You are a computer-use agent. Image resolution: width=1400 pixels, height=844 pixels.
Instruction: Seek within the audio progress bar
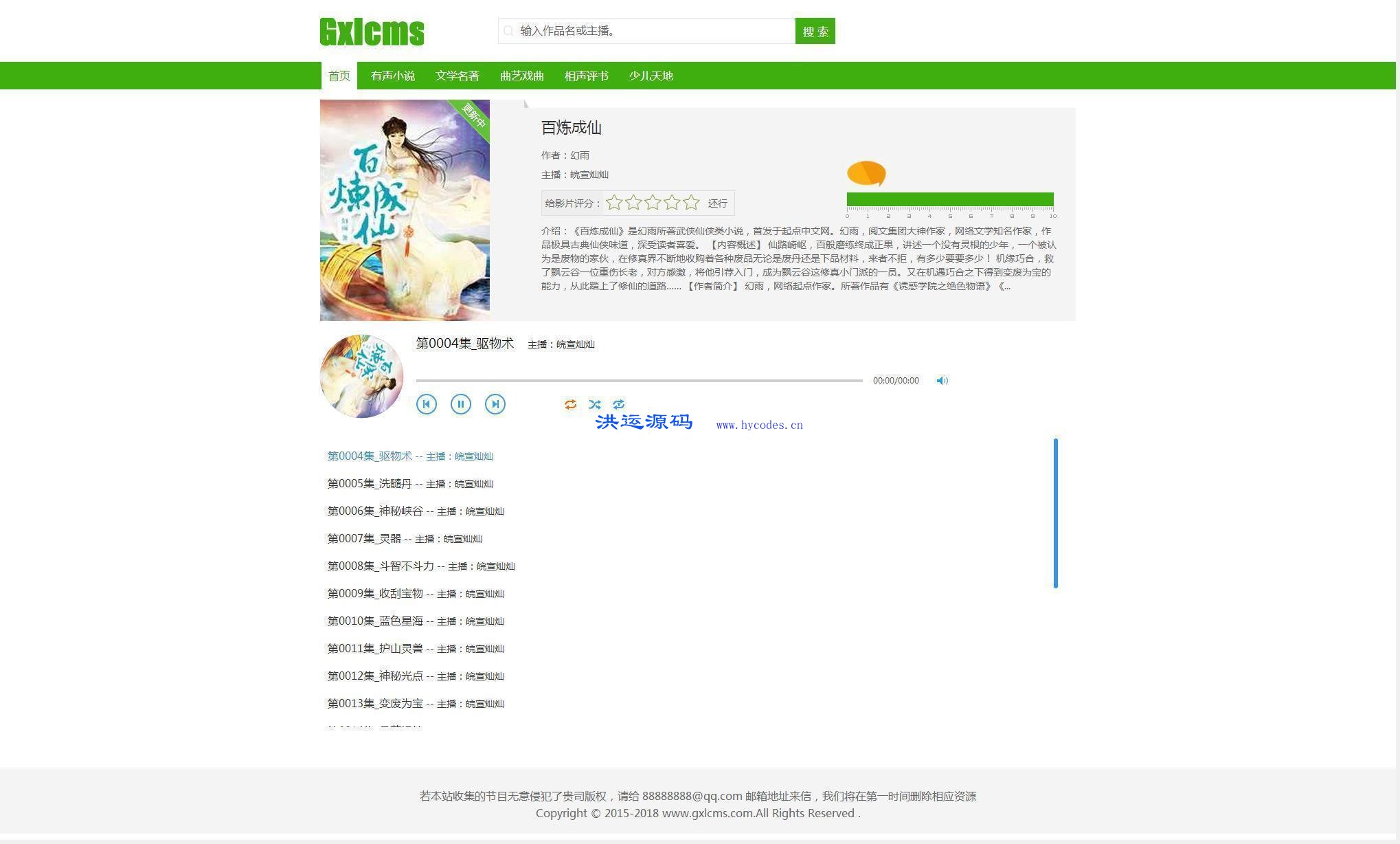pyautogui.click(x=639, y=381)
